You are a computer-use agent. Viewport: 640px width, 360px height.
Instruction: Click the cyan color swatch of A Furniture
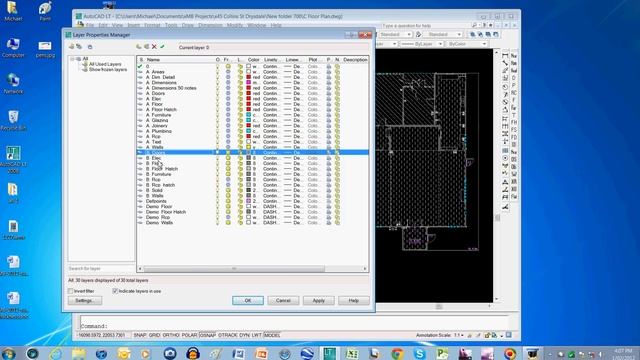point(248,115)
